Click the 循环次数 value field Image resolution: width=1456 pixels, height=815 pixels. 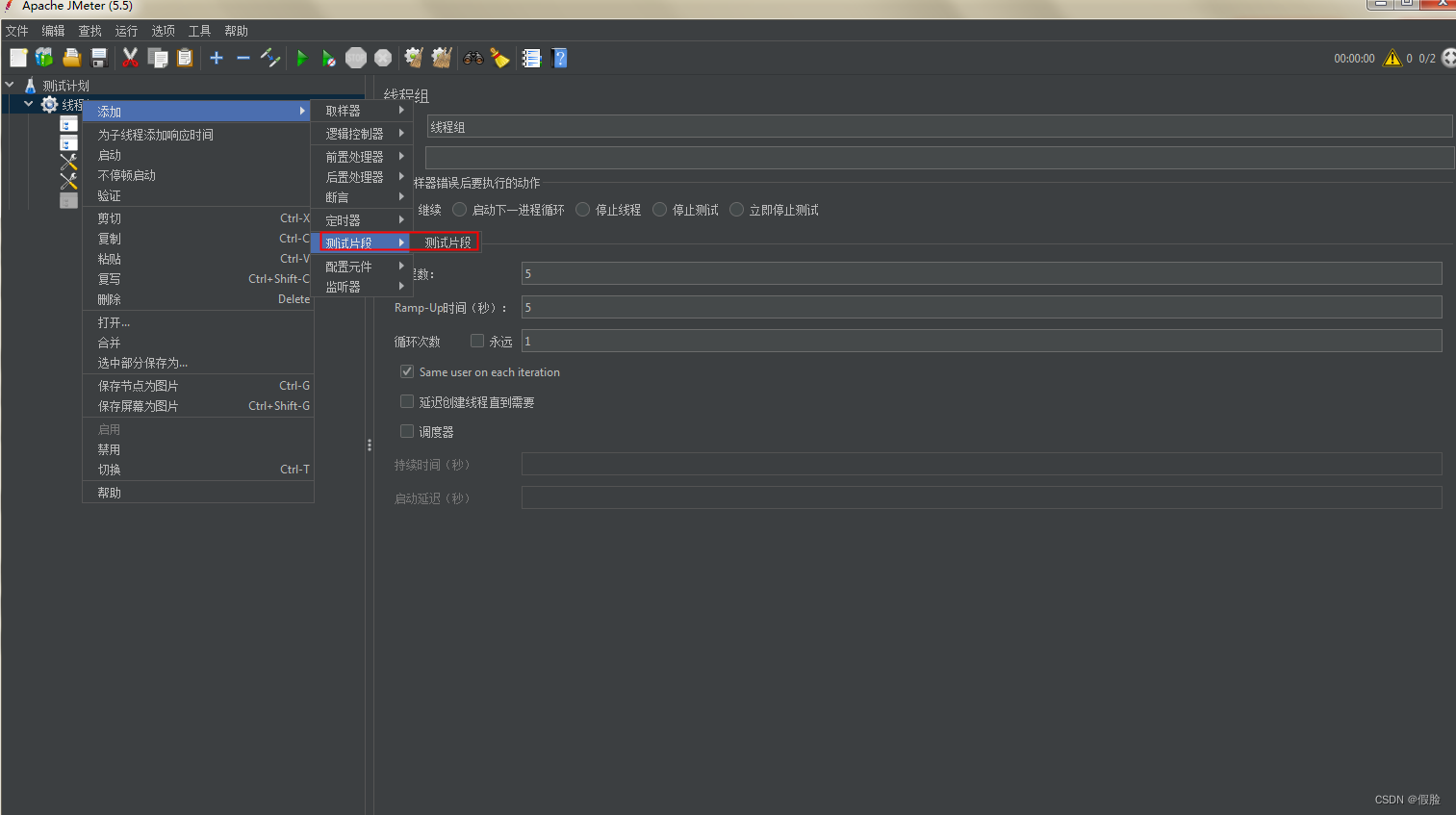coord(982,341)
